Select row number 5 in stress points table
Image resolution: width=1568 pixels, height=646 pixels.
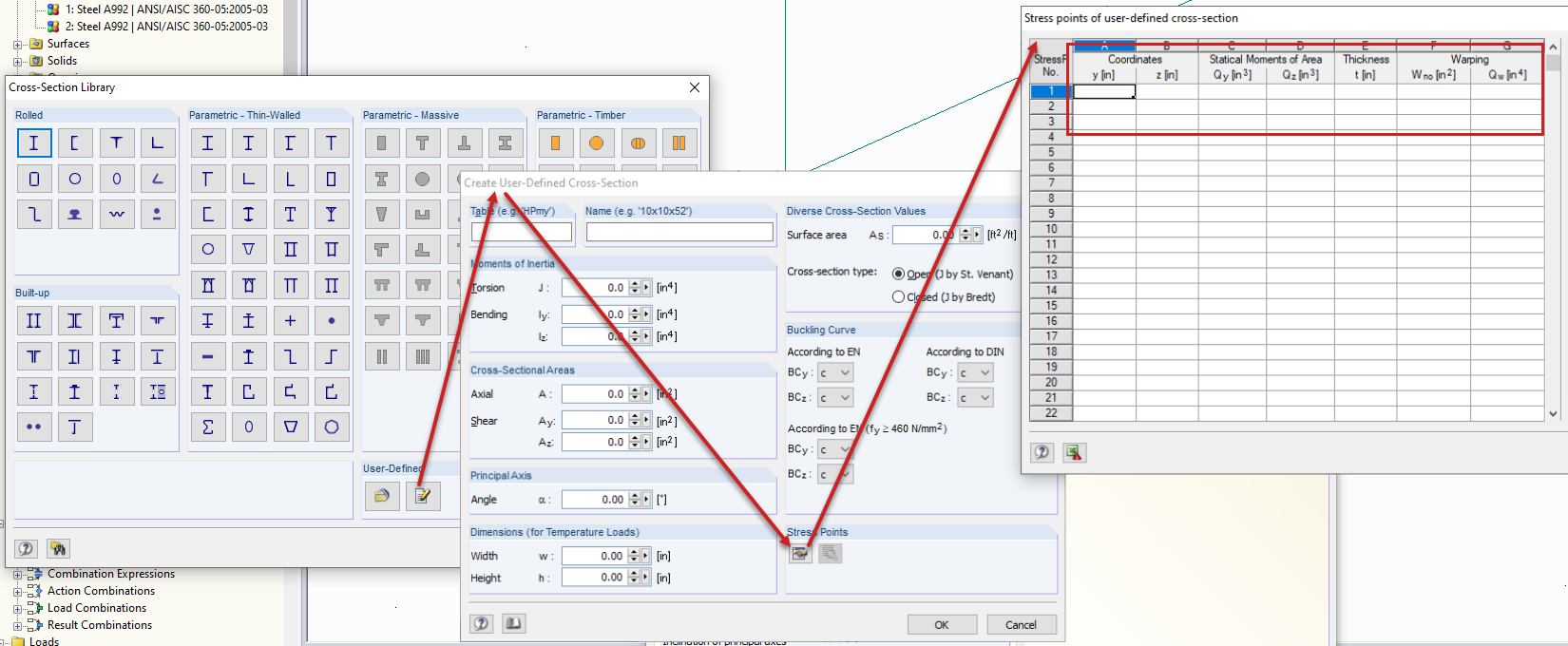[1051, 152]
